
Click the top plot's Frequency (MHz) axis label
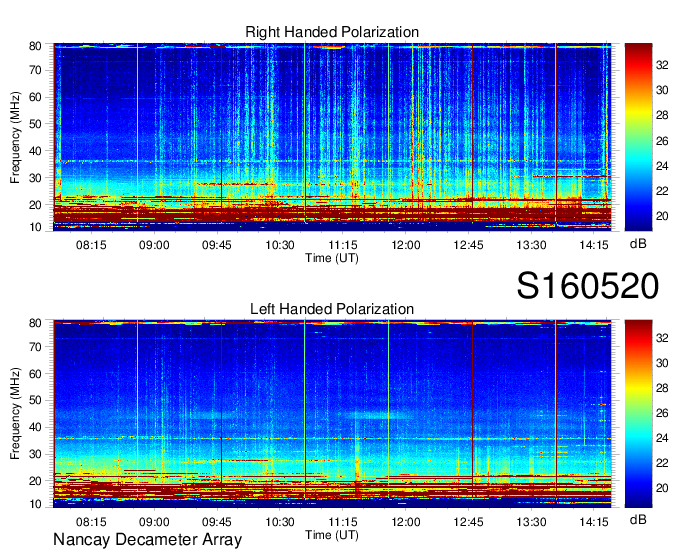click(15, 137)
